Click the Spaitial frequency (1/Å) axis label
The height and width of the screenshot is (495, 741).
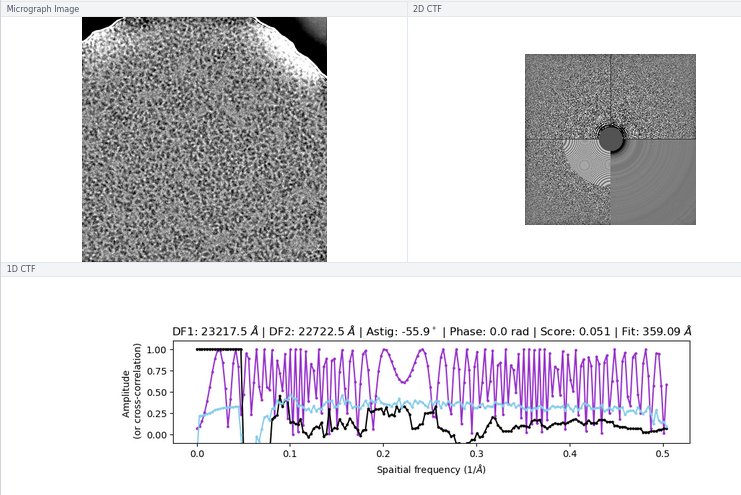pyautogui.click(x=431, y=469)
